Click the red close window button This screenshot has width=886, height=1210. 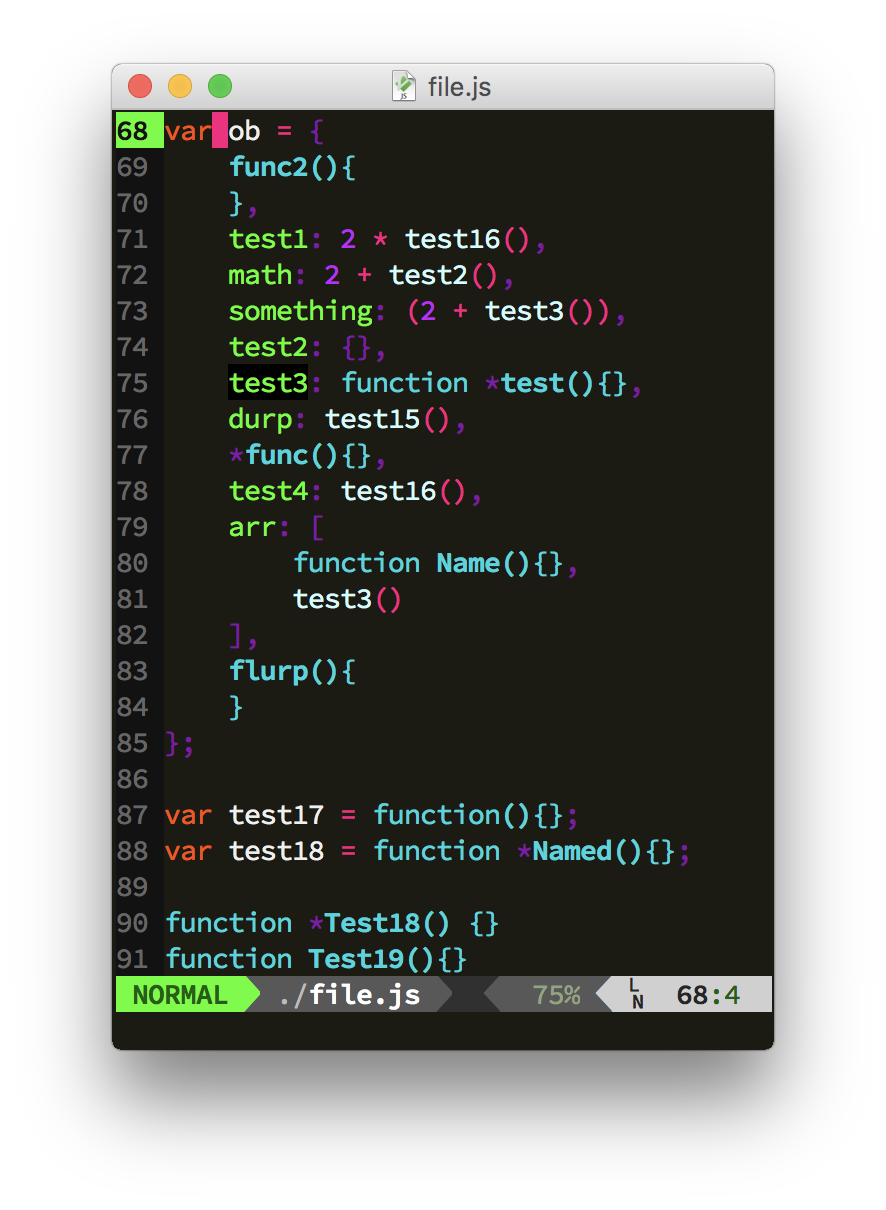140,86
